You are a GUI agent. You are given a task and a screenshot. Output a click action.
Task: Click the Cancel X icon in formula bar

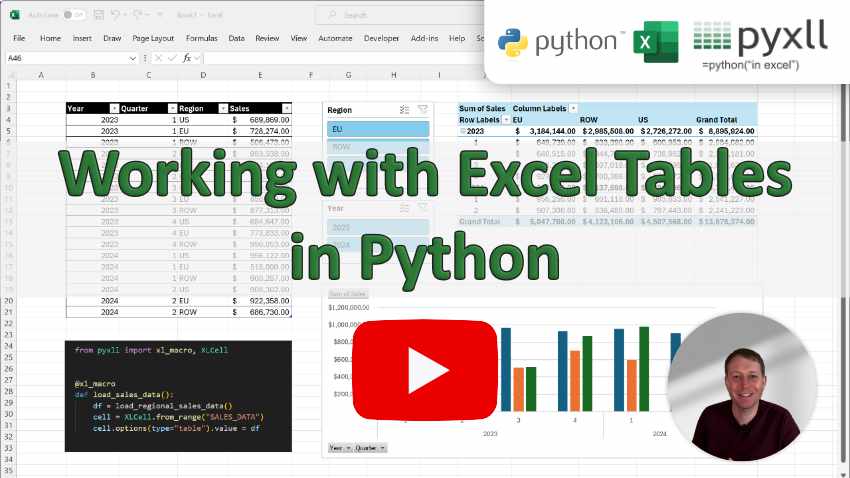[158, 58]
